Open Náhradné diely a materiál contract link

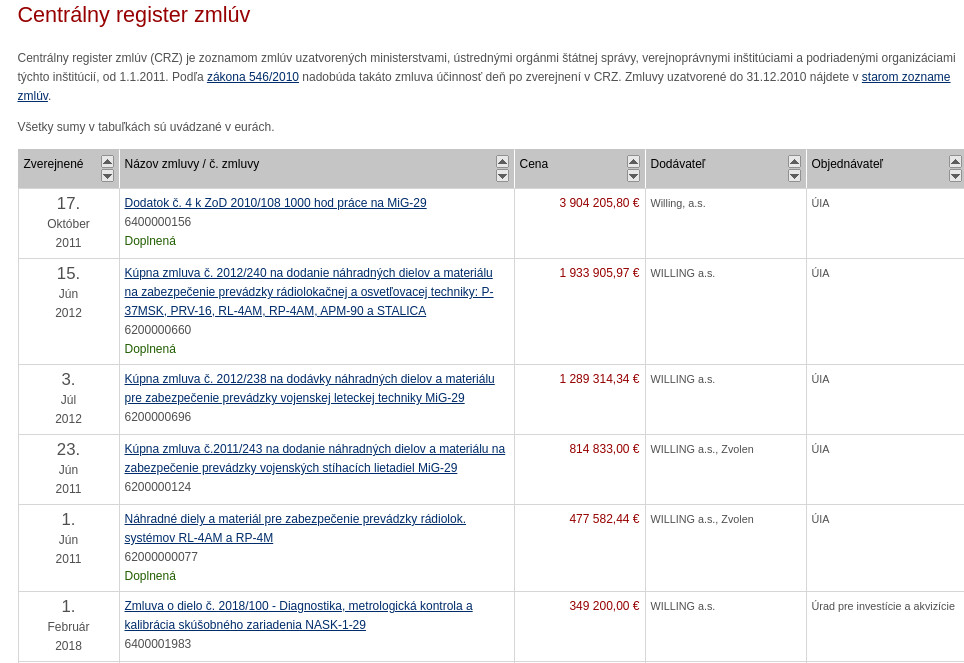pos(295,519)
